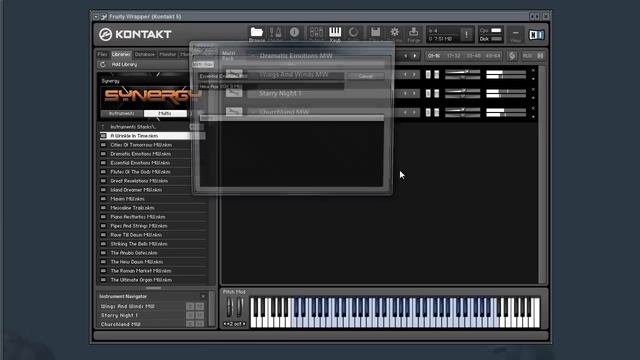
Task: Toggle M for Starry Night 1 in navigator
Action: tap(200, 315)
